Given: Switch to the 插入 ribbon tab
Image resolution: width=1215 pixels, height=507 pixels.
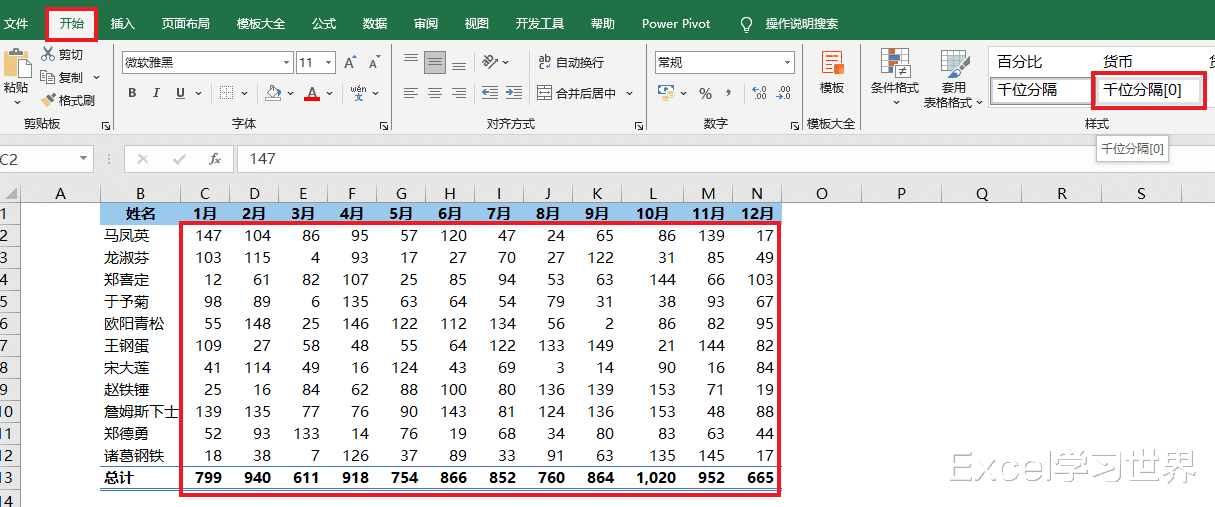Looking at the screenshot, I should pyautogui.click(x=123, y=23).
